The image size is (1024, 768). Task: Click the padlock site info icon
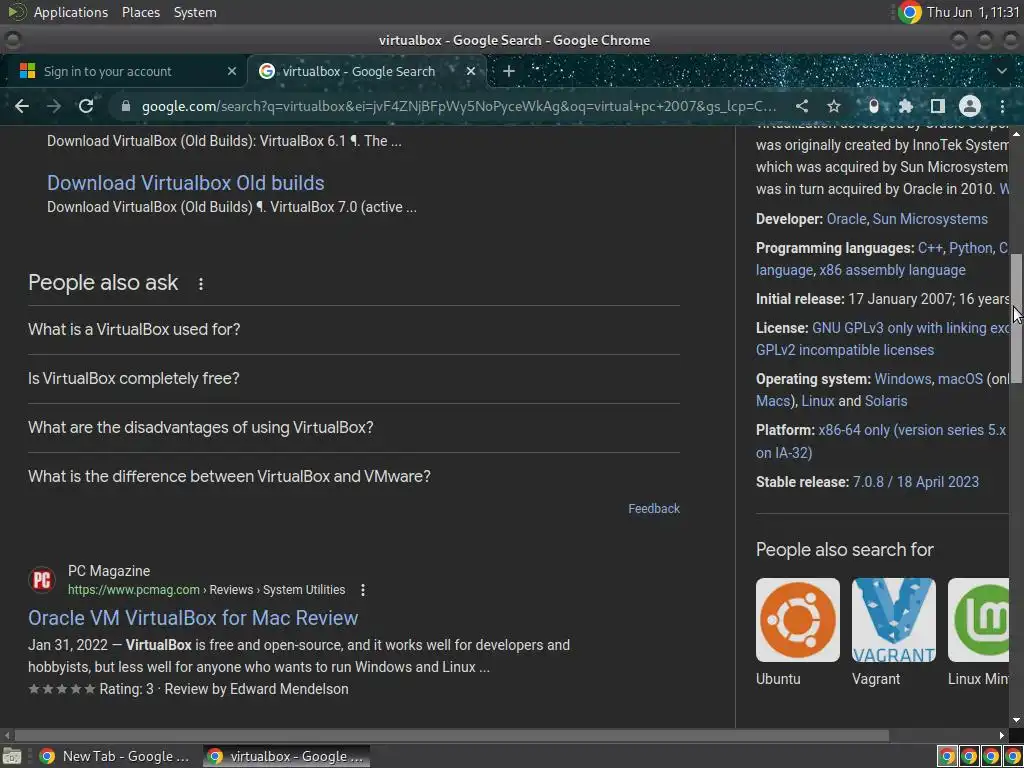(x=126, y=106)
